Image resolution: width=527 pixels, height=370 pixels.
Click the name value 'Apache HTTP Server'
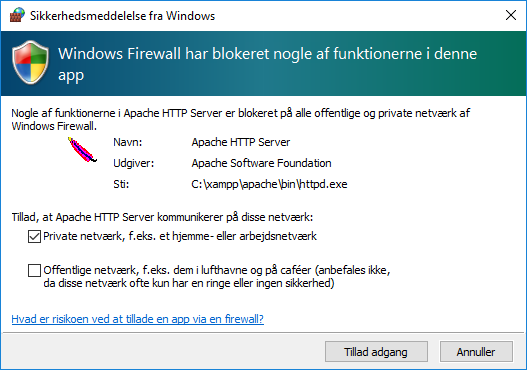pos(241,142)
